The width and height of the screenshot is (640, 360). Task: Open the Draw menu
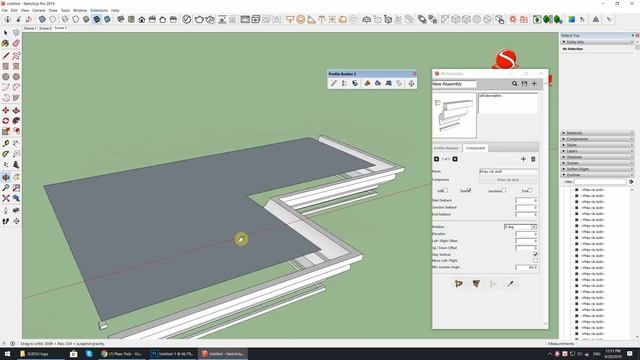coord(53,10)
